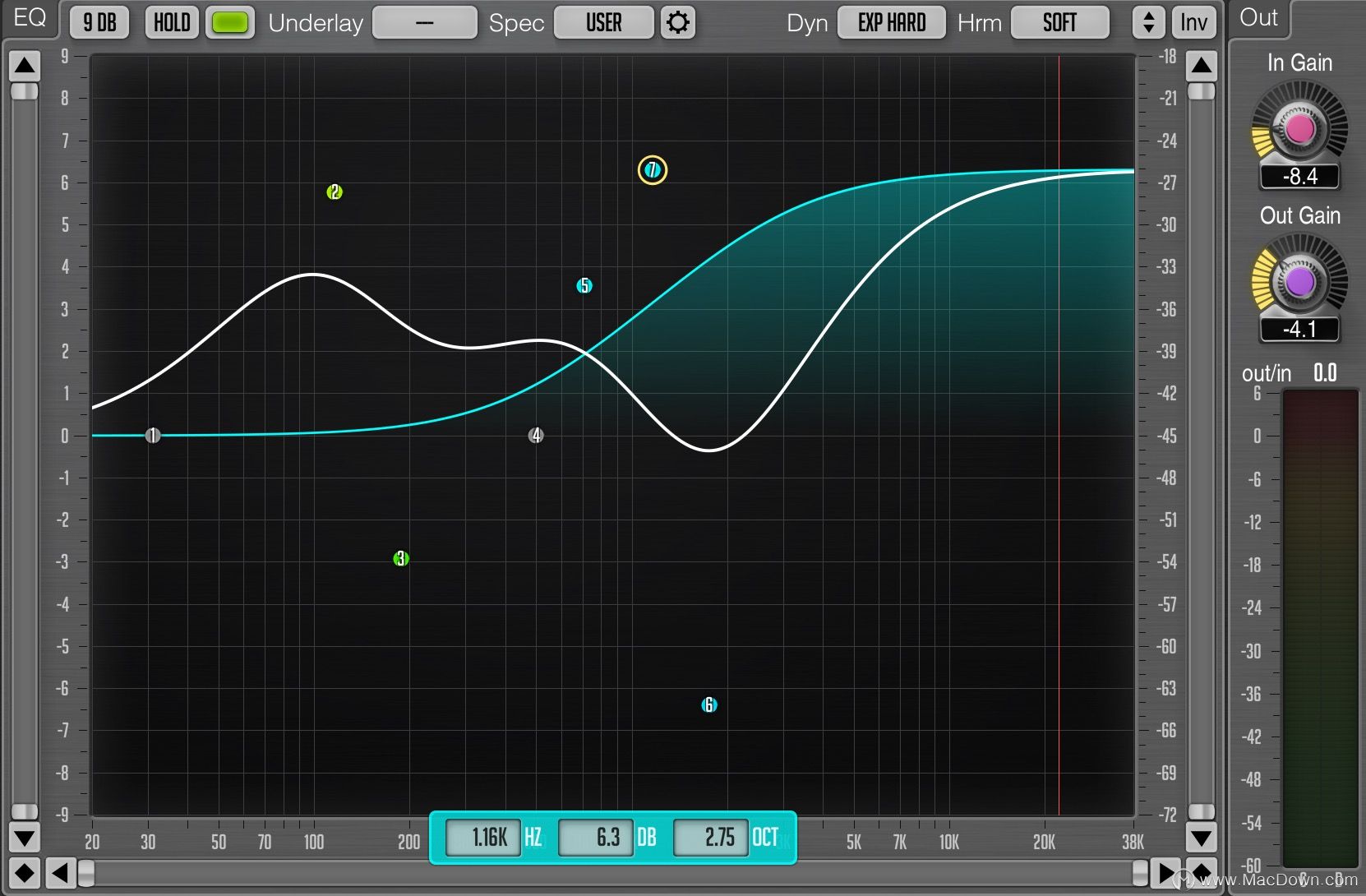Click the 2.75 OCT bandwidth field

tap(711, 838)
